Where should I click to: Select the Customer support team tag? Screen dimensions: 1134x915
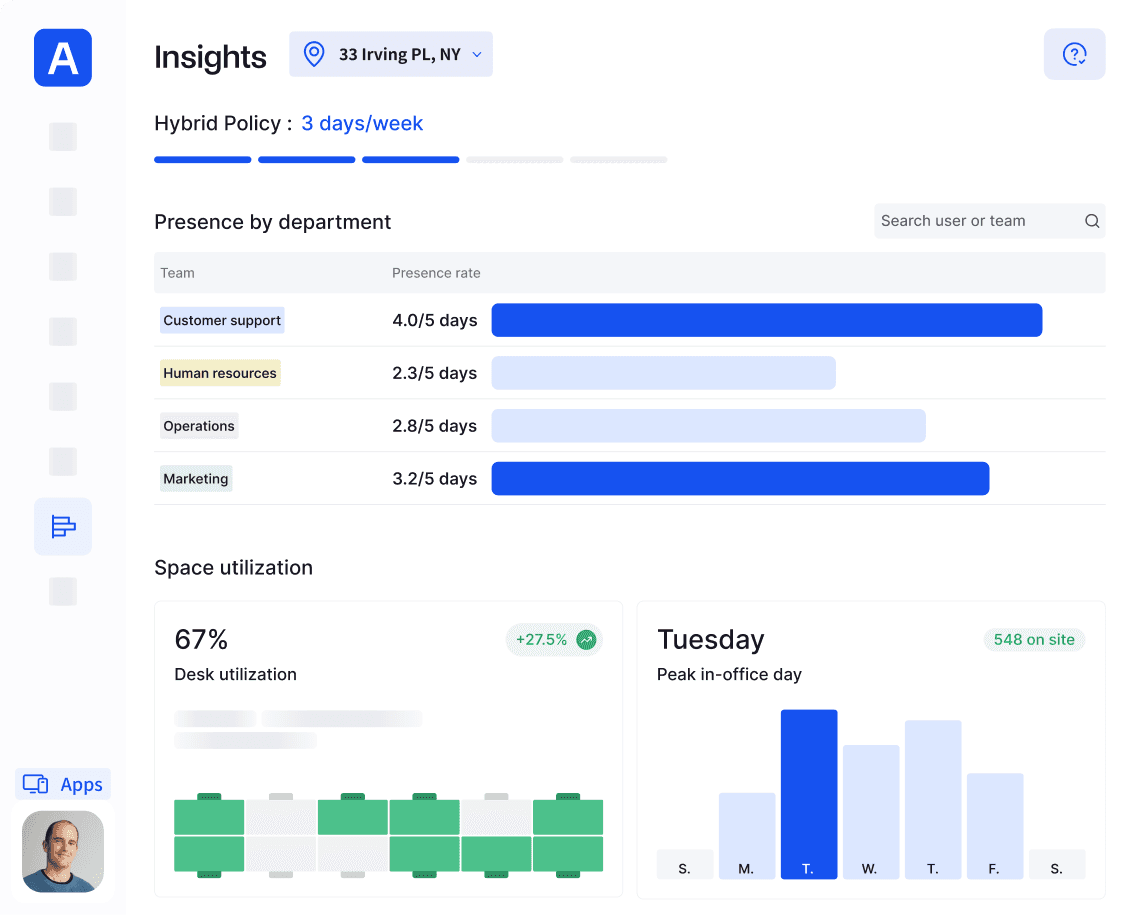(x=222, y=320)
